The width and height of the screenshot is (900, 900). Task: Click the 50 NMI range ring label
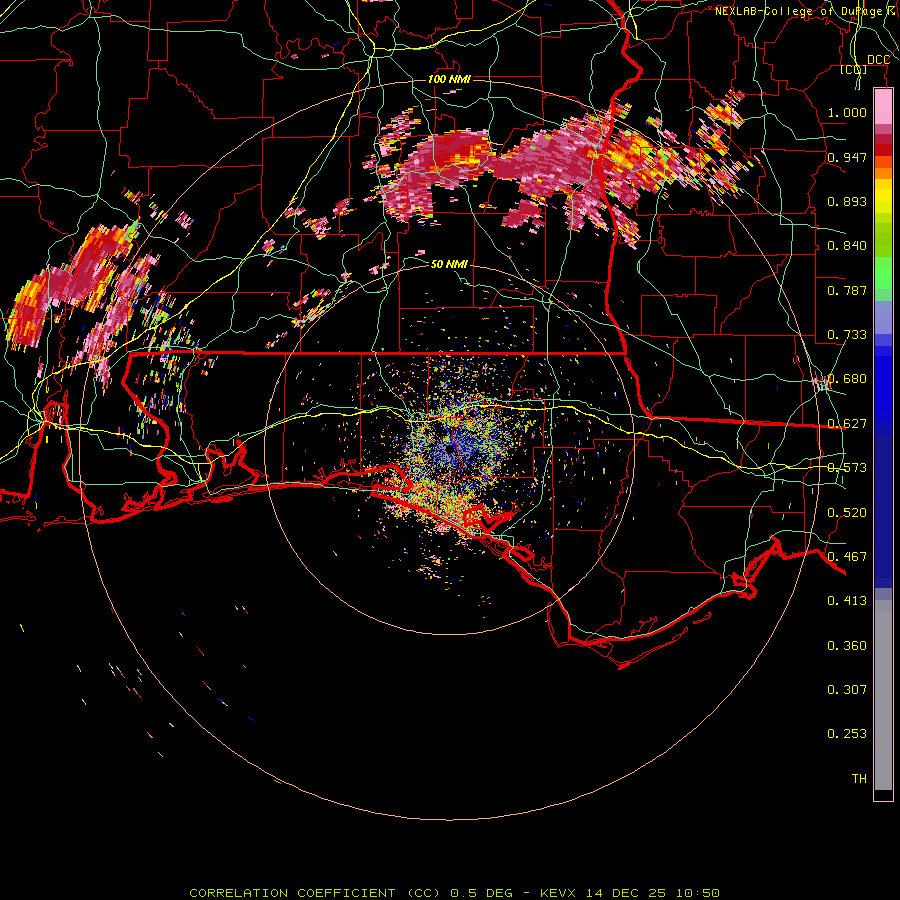[x=449, y=264]
